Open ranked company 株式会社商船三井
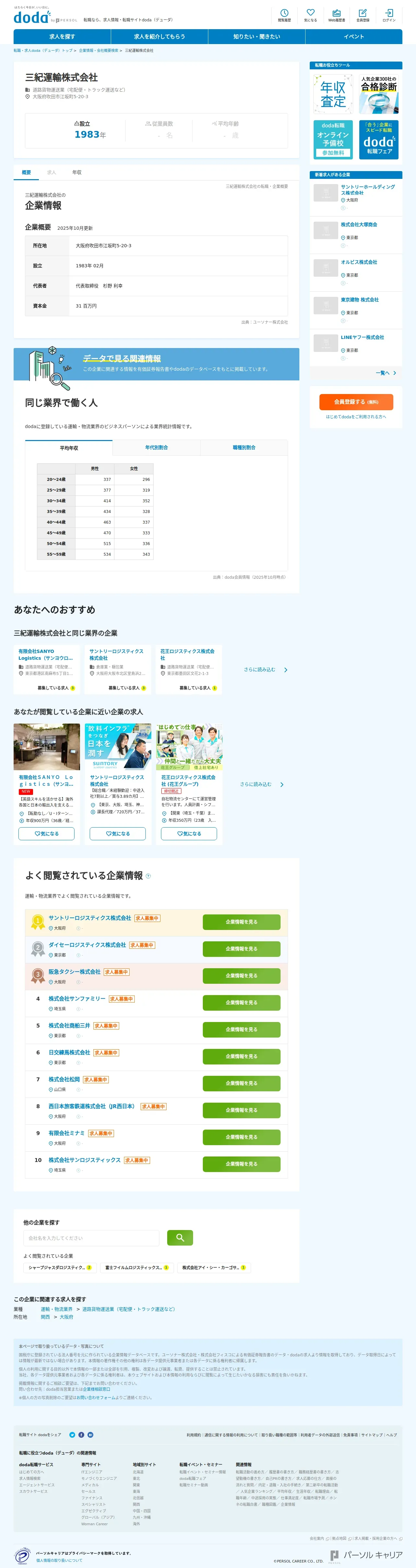This screenshot has width=416, height=1568. pos(69,1026)
